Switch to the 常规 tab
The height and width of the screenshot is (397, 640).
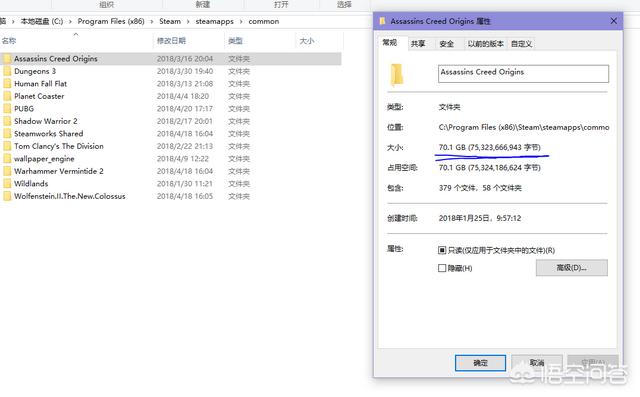click(x=390, y=42)
